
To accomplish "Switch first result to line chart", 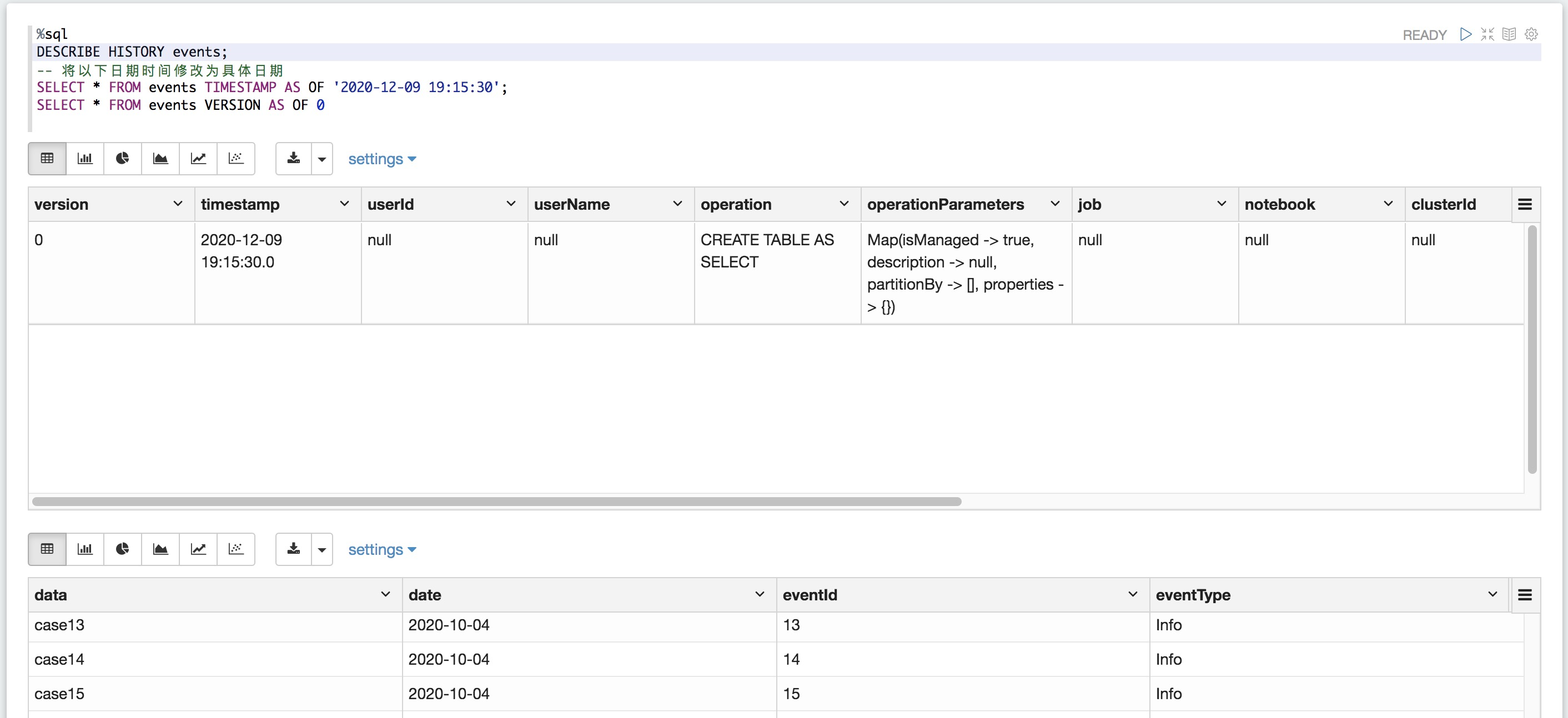I will (198, 159).
